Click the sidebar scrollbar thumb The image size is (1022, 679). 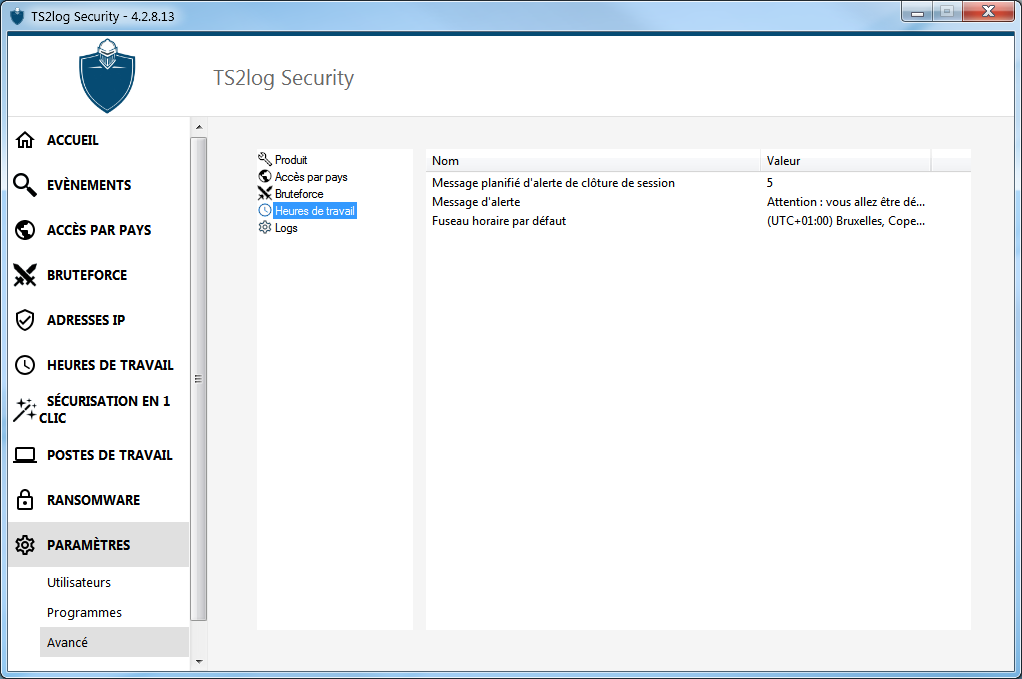[199, 379]
